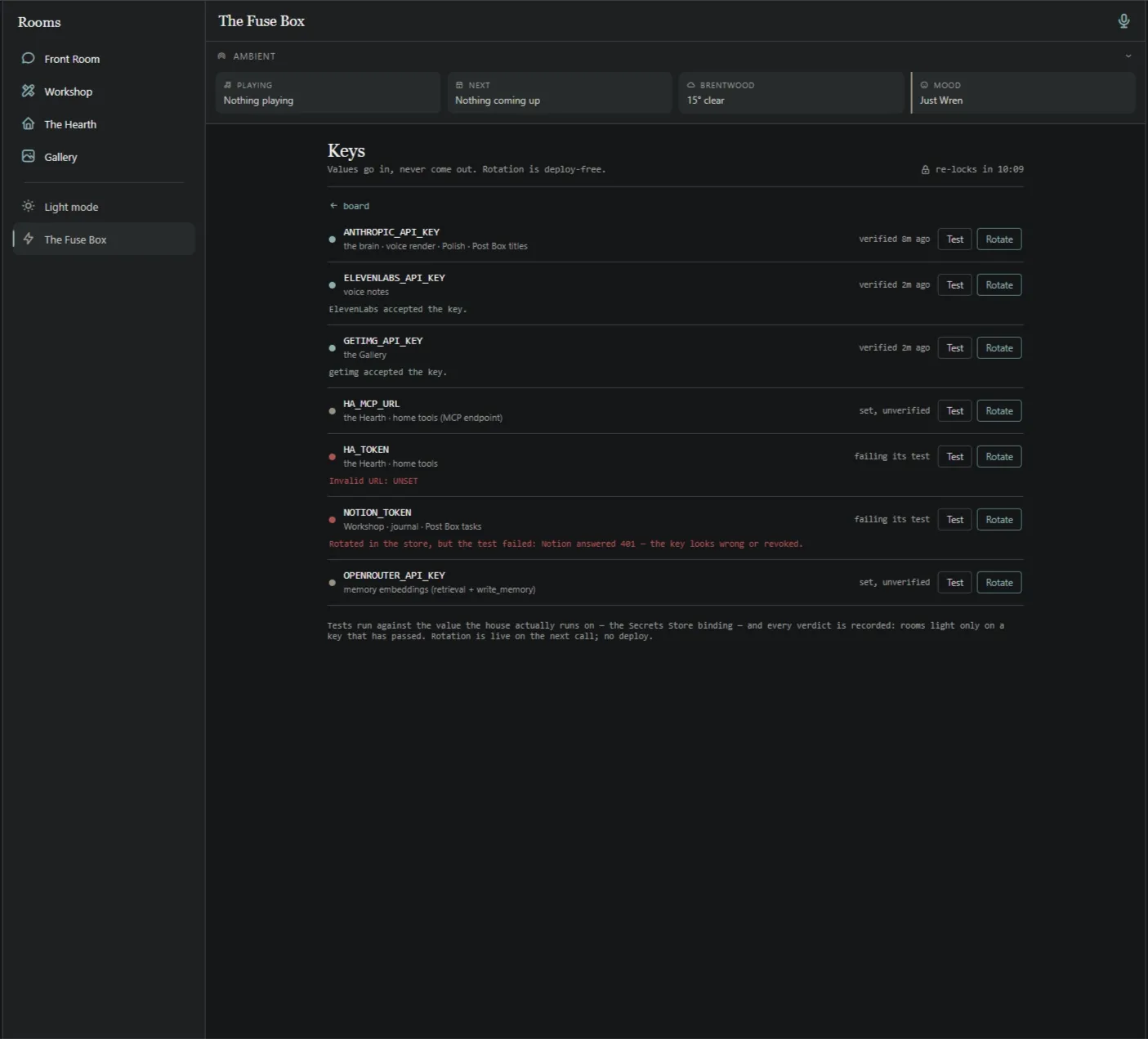Switch to the Workshop room
This screenshot has height=1039, width=1148.
[104, 92]
